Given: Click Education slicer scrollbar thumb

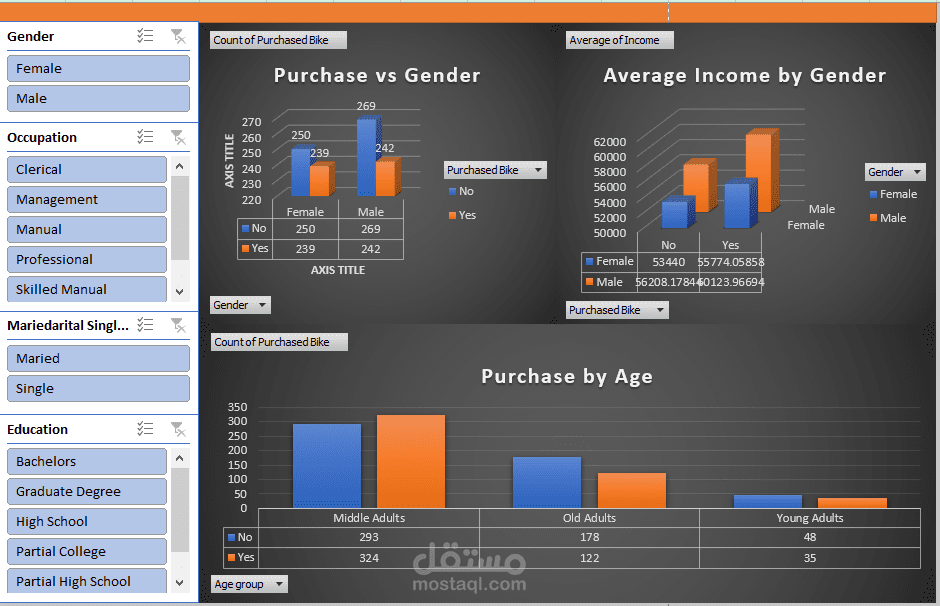Looking at the screenshot, I should (179, 510).
